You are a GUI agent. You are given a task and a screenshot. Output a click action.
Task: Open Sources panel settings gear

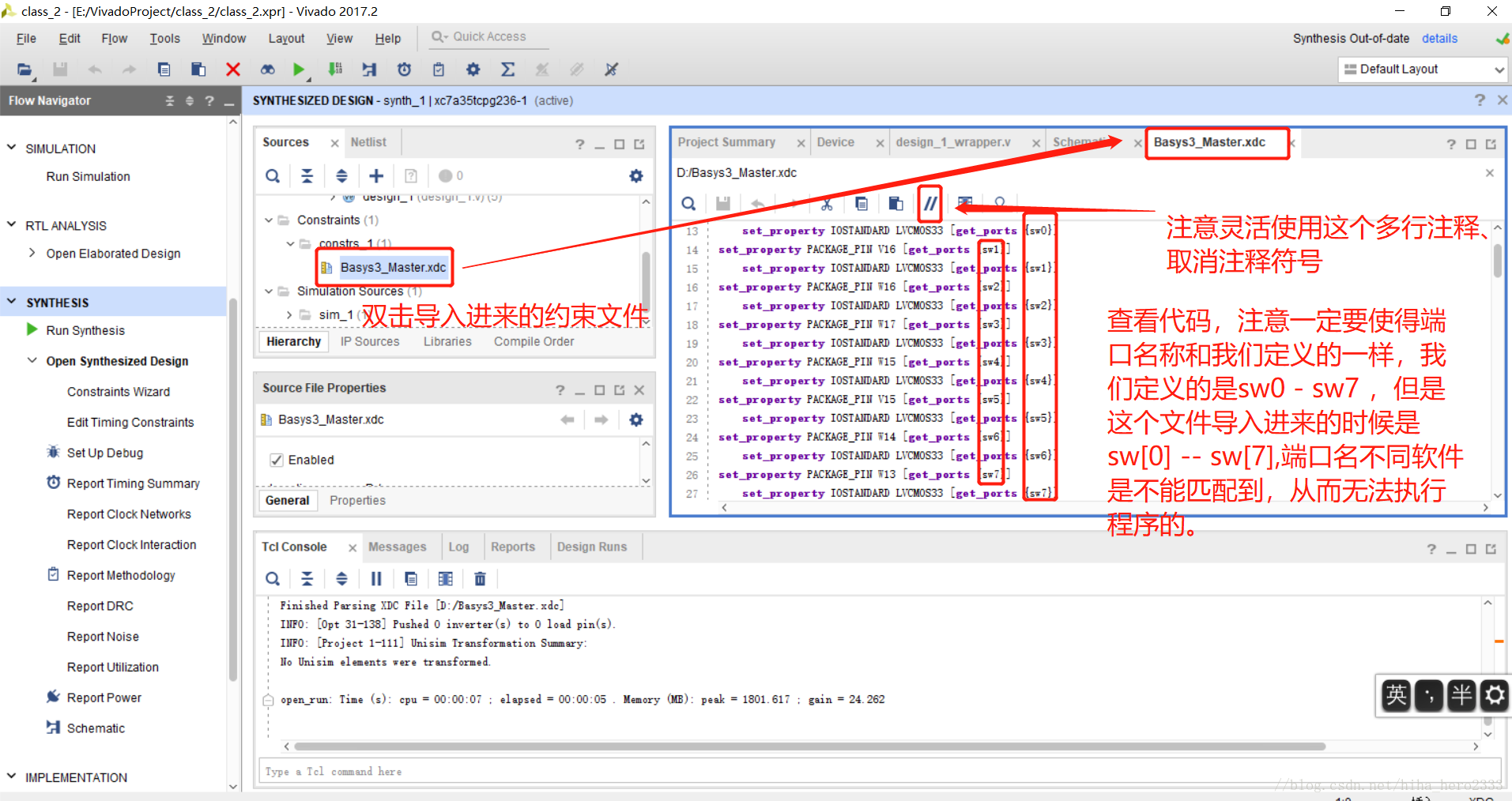click(636, 176)
